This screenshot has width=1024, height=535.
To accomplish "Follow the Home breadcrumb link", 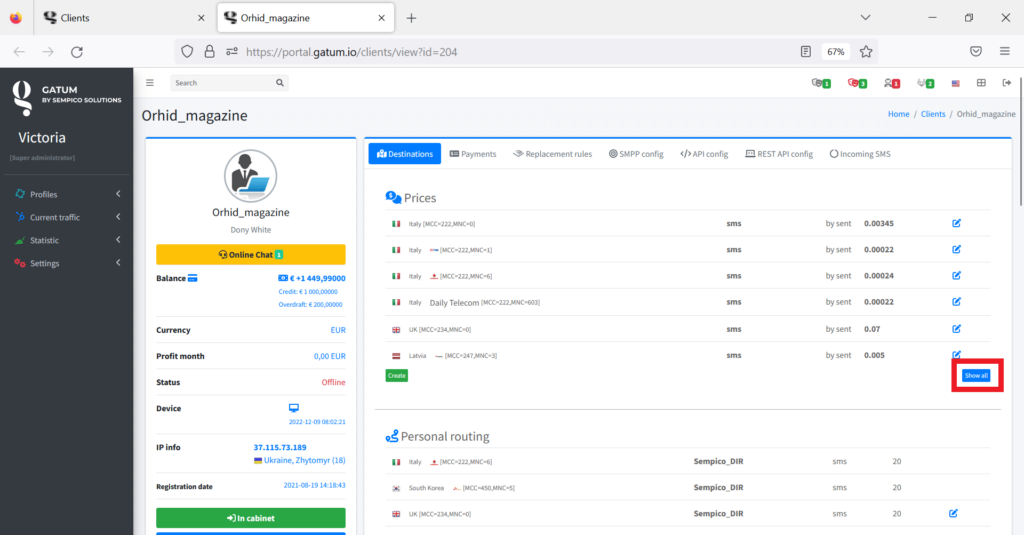I will pos(899,114).
